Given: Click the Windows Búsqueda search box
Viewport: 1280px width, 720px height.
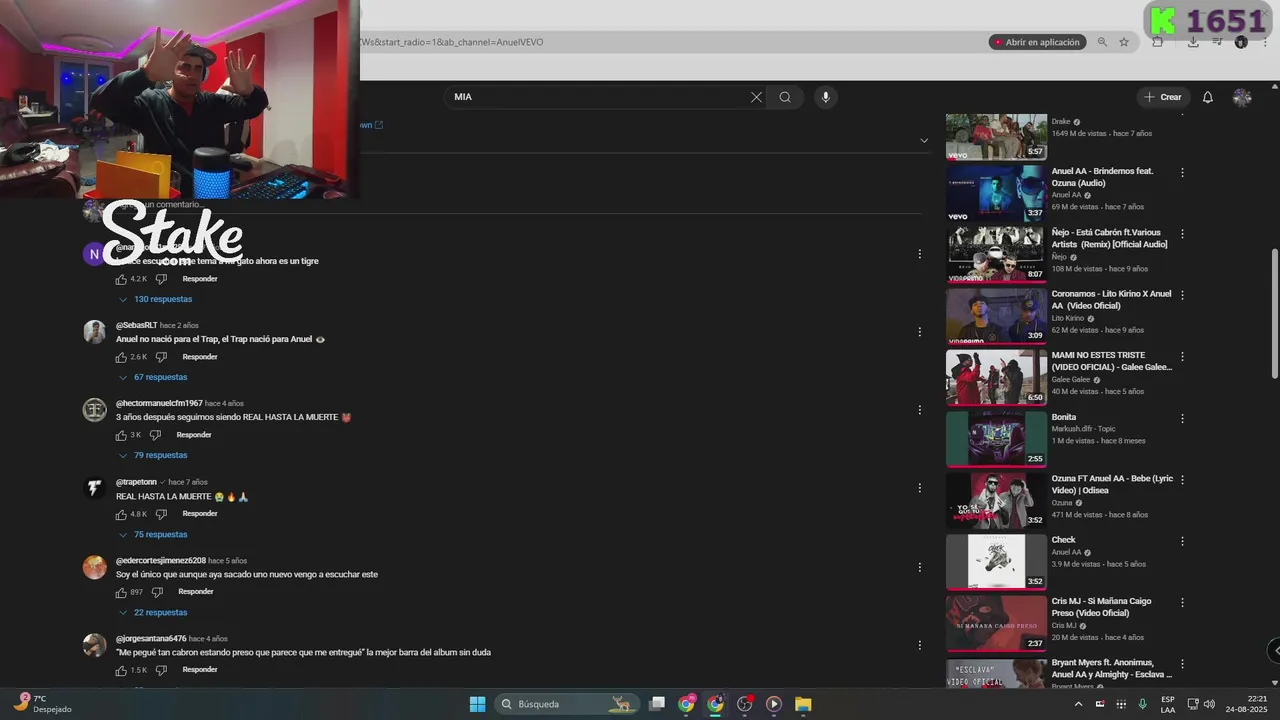Looking at the screenshot, I should tap(566, 704).
